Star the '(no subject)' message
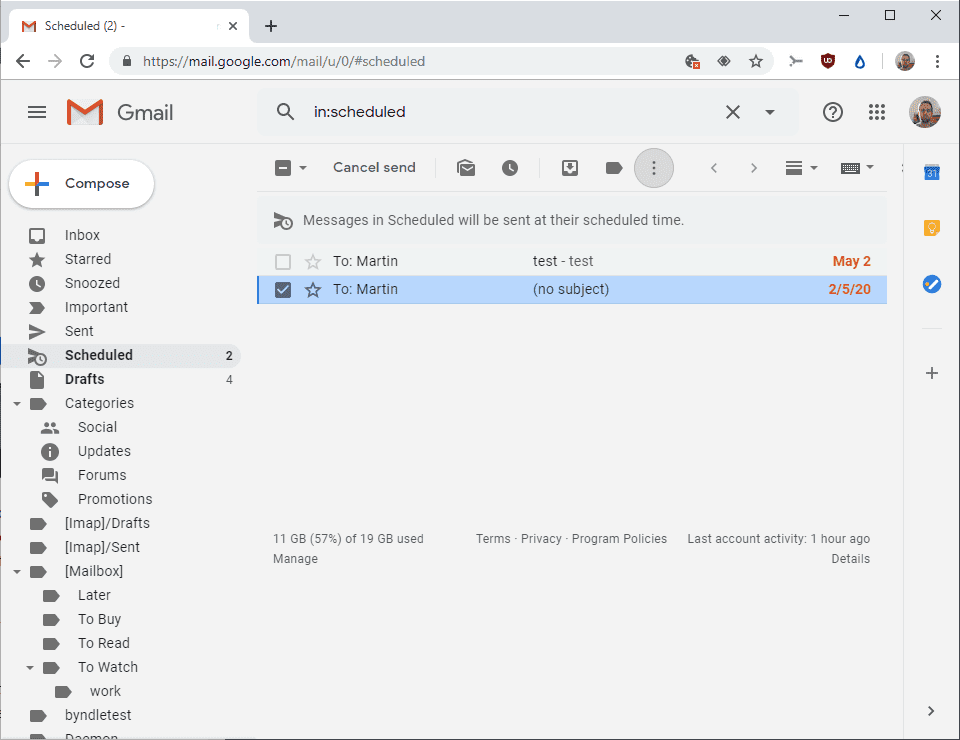The image size is (960, 740). [x=313, y=290]
